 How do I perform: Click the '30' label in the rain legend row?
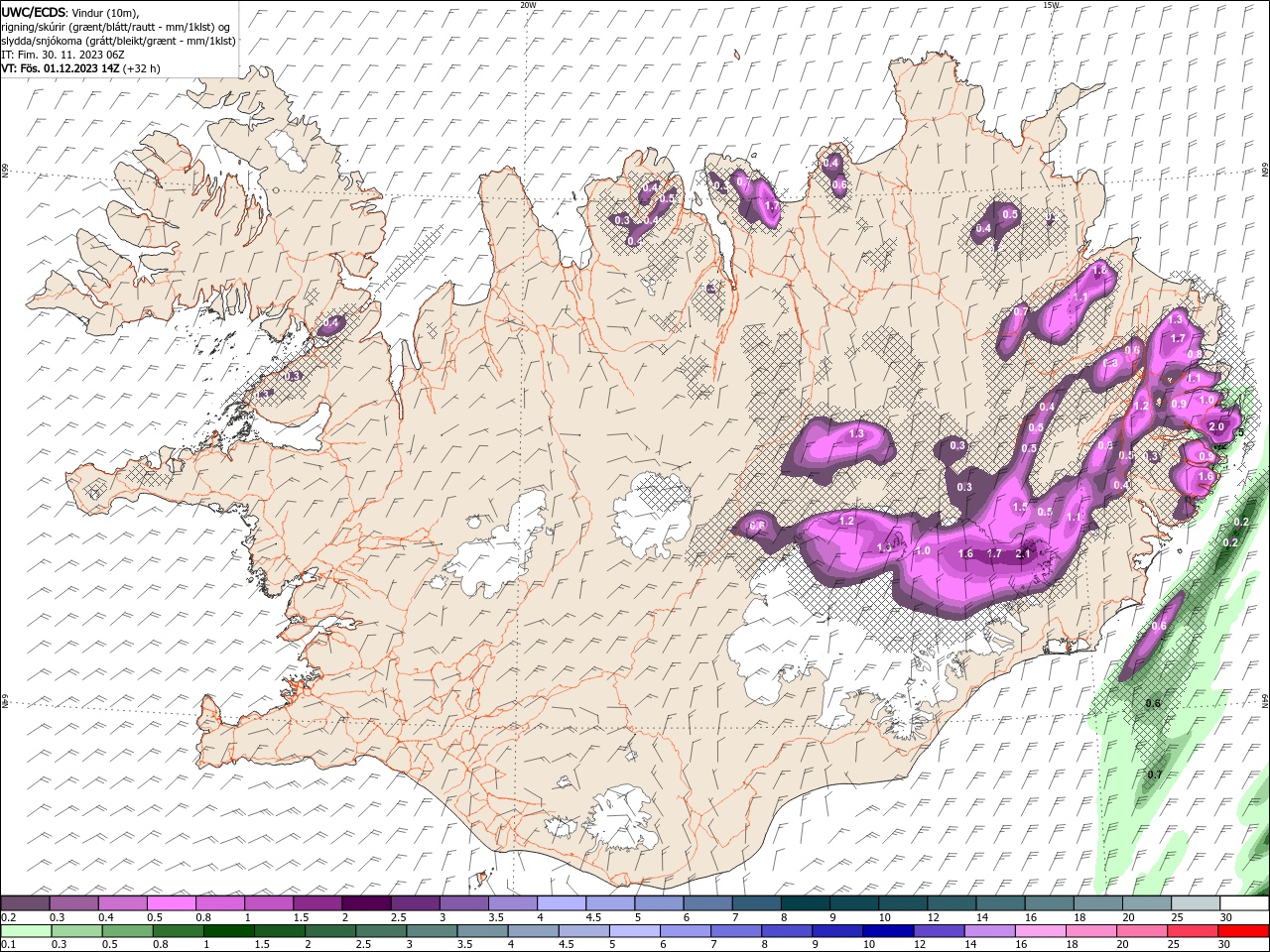[1222, 945]
